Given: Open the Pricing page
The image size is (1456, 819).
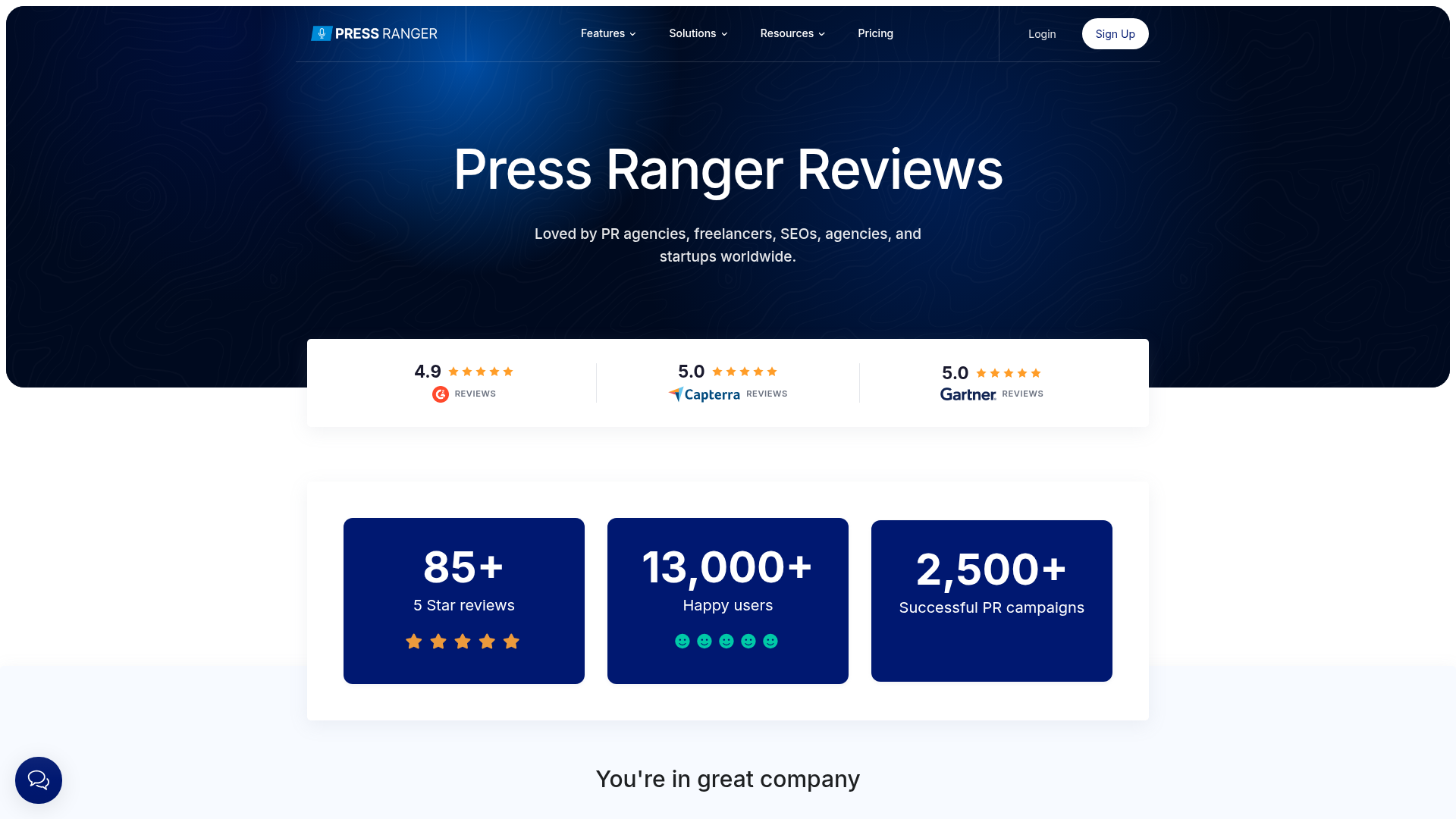Looking at the screenshot, I should [875, 33].
